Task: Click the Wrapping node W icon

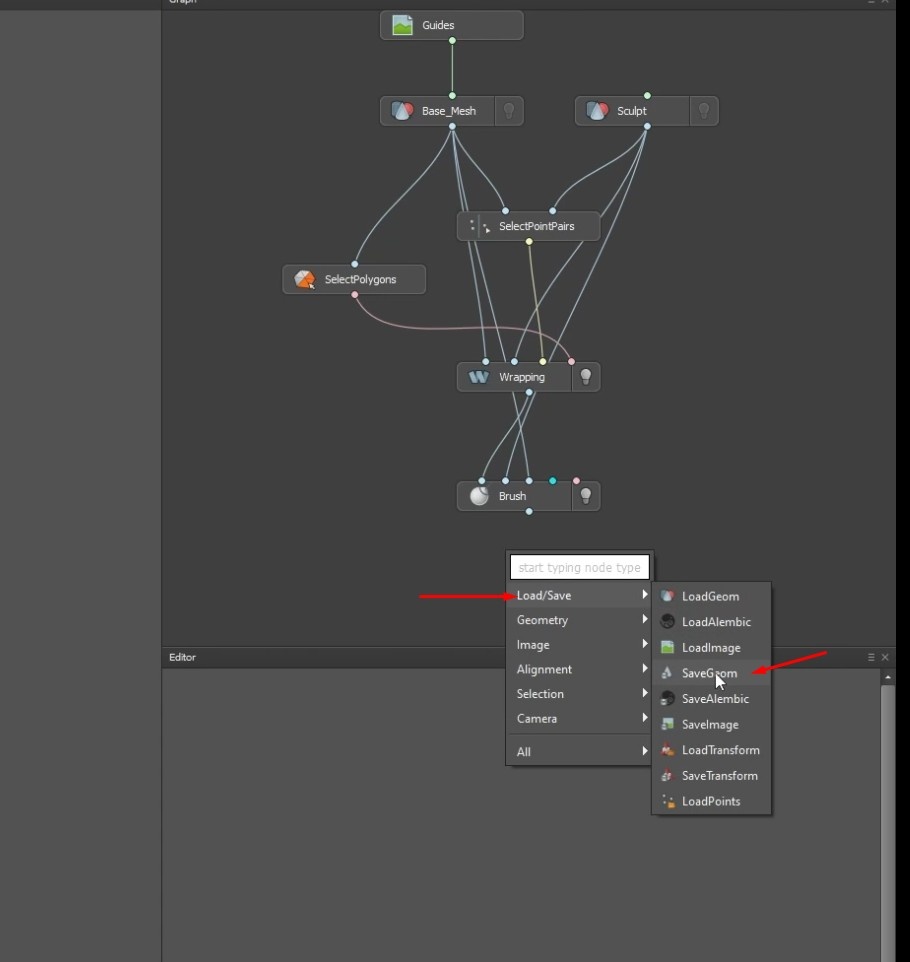Action: coord(479,377)
